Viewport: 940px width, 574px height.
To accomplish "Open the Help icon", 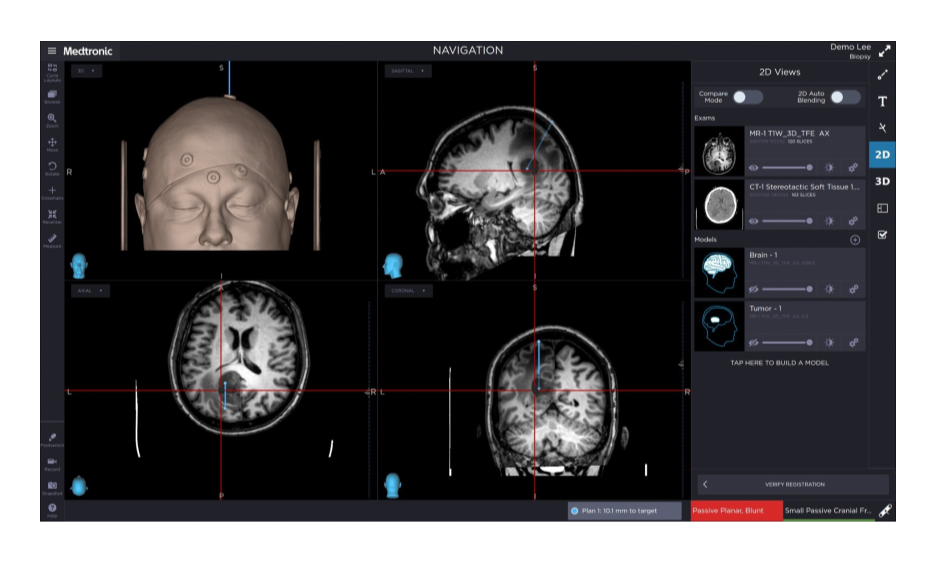I will pyautogui.click(x=52, y=510).
